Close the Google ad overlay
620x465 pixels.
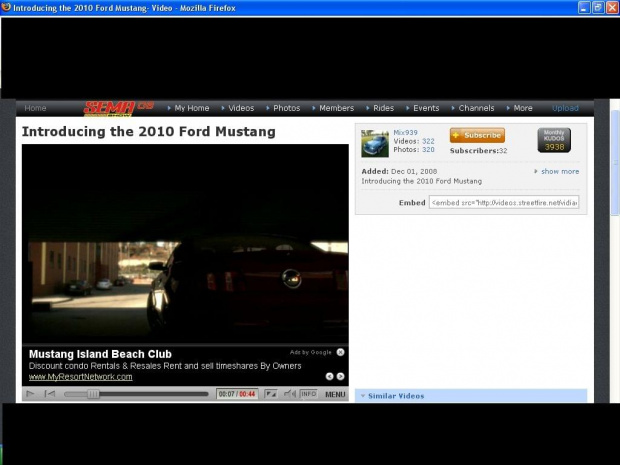(340, 352)
